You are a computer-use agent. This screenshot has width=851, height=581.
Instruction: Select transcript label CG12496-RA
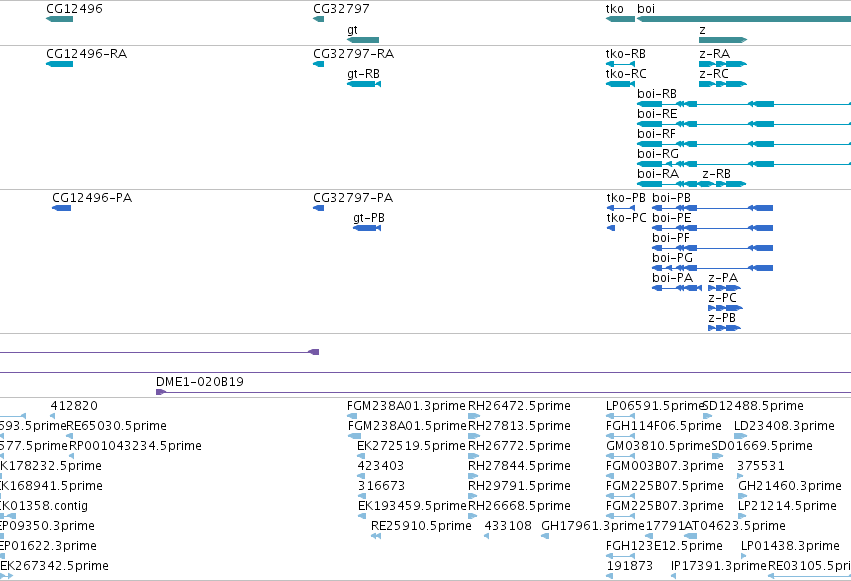[87, 54]
